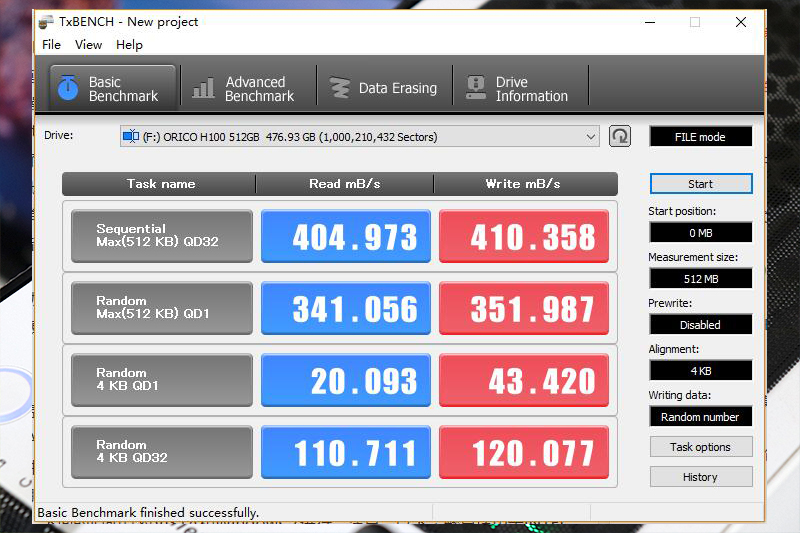Click the drive icon beside ORICO H100
The height and width of the screenshot is (533, 800).
pyautogui.click(x=131, y=136)
